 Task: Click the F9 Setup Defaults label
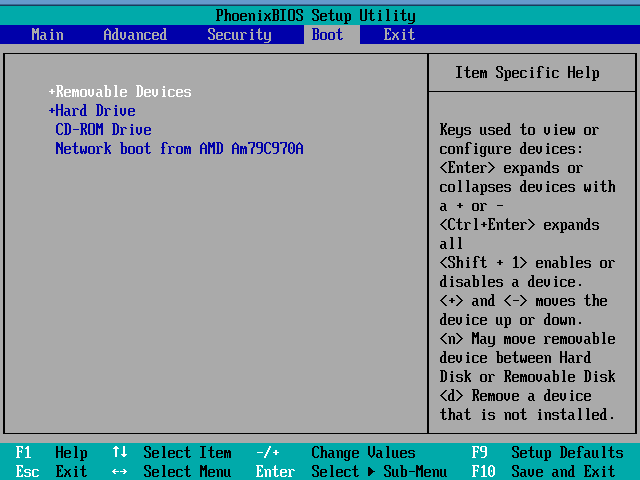547,453
